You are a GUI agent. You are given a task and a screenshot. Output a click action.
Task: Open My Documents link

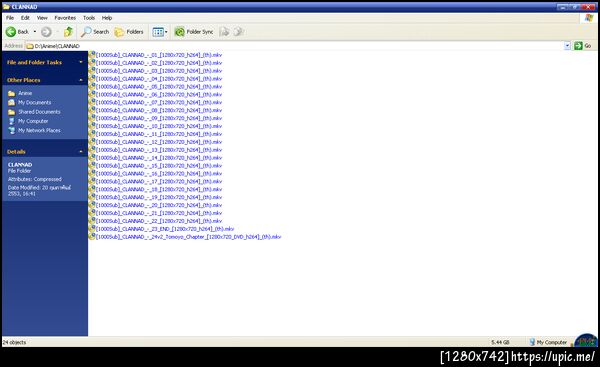pos(34,103)
